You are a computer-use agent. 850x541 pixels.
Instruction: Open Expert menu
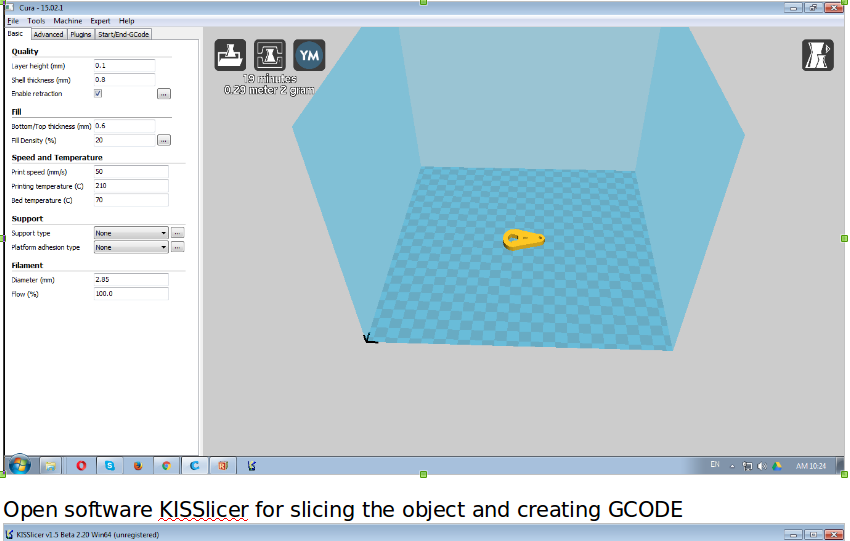100,21
